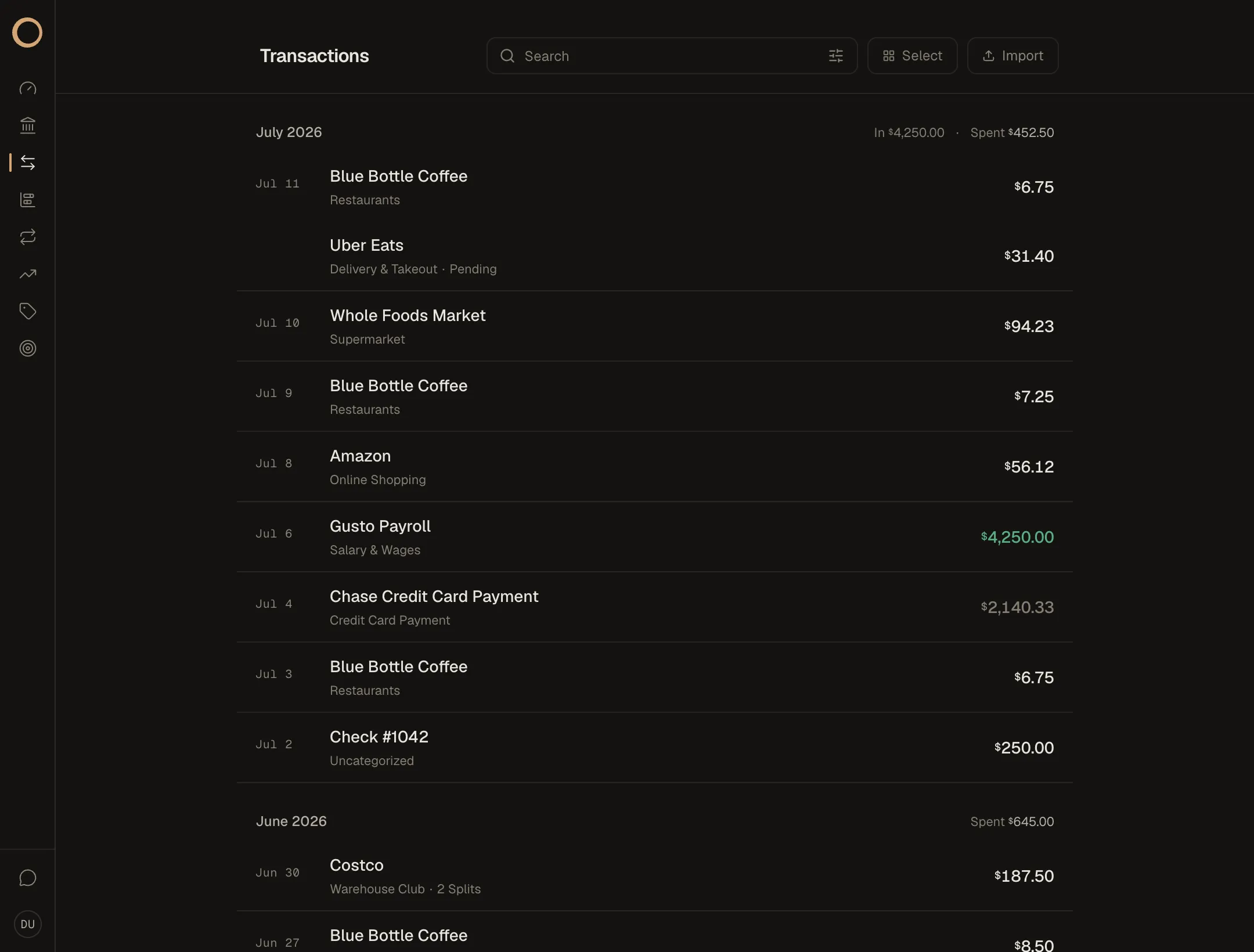Screen dimensions: 1254x952
Task: Select the transactions arrows icon in sidebar
Action: point(27,163)
